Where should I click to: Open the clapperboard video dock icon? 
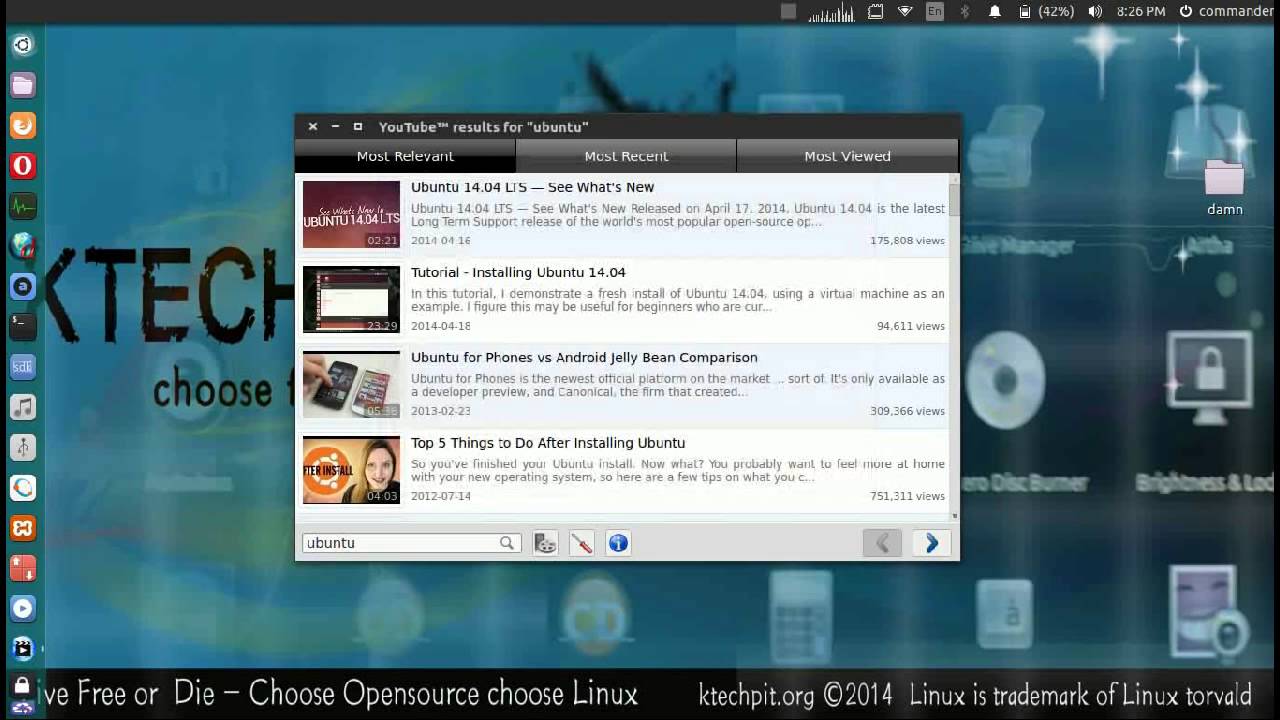point(22,648)
